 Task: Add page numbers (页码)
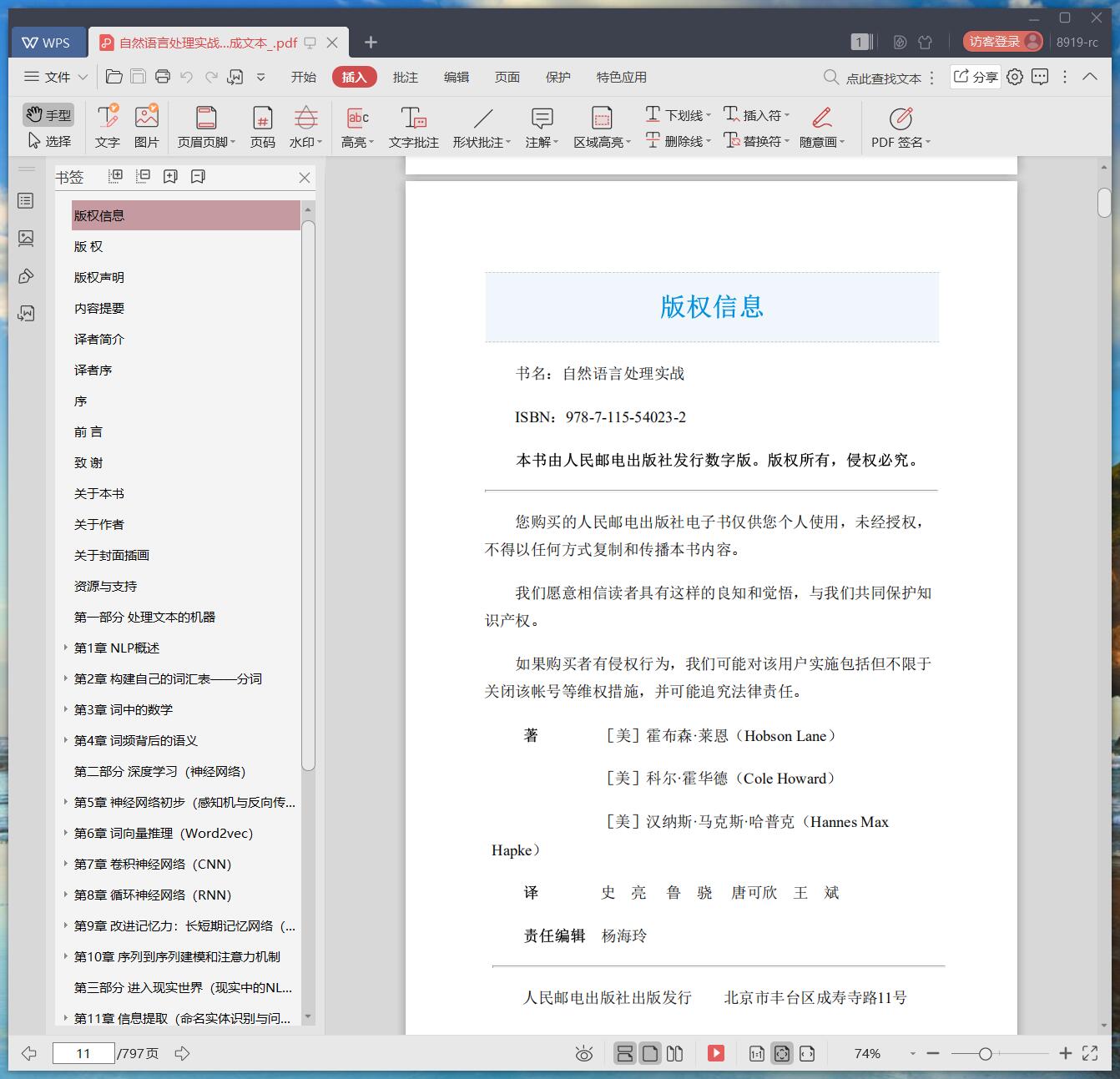pyautogui.click(x=263, y=127)
